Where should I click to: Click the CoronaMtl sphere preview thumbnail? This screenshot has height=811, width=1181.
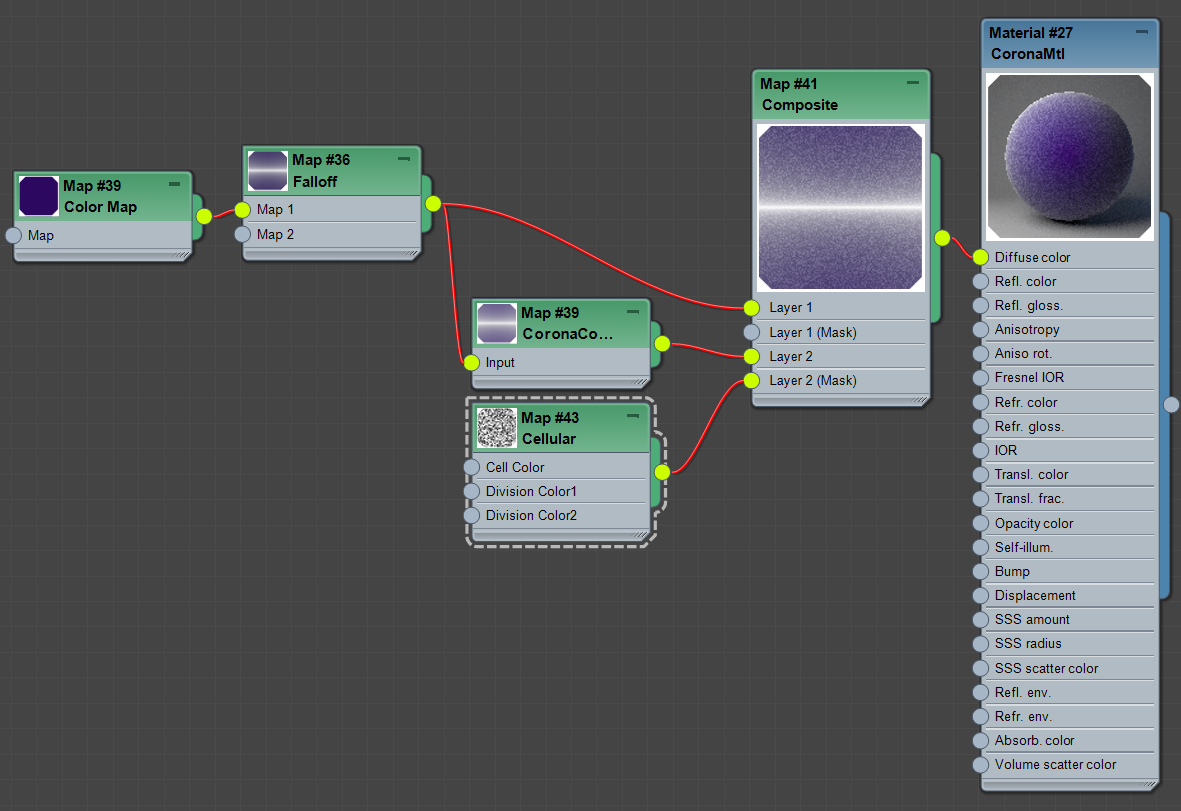pos(1069,157)
